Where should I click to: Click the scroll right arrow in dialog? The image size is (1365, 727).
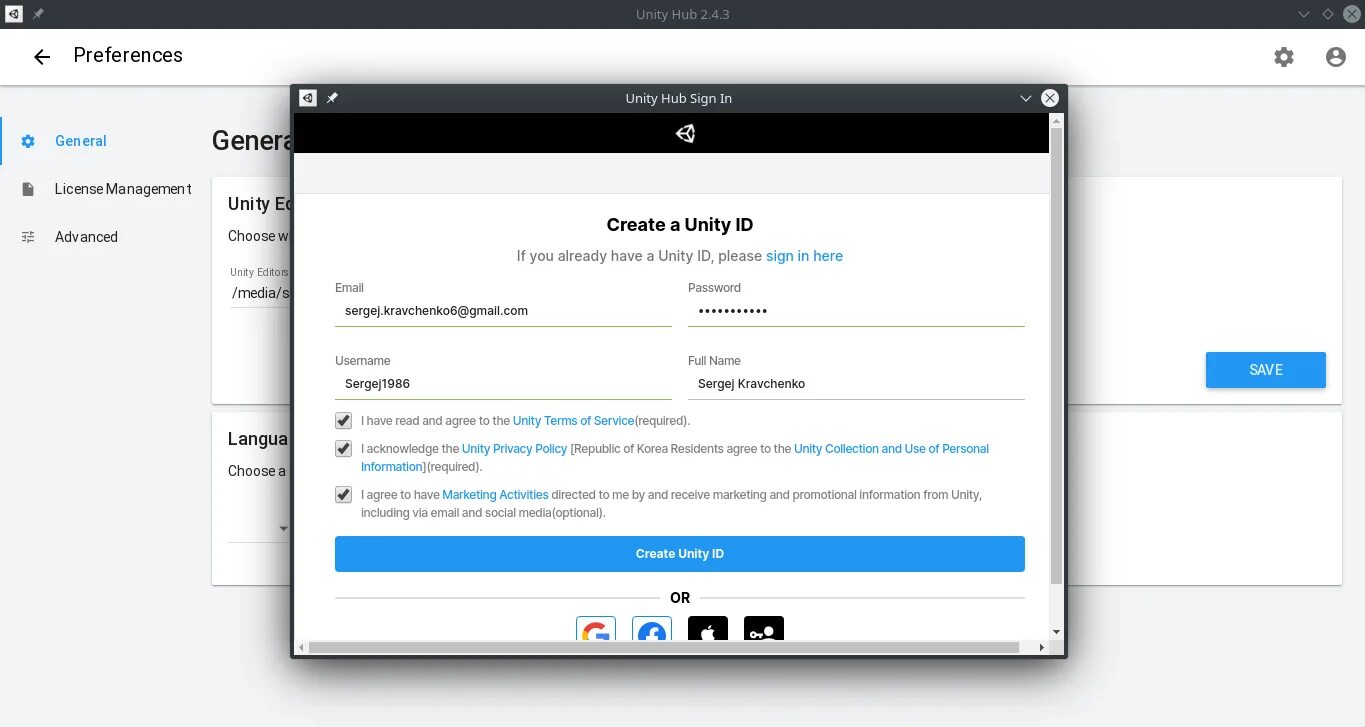click(1041, 648)
